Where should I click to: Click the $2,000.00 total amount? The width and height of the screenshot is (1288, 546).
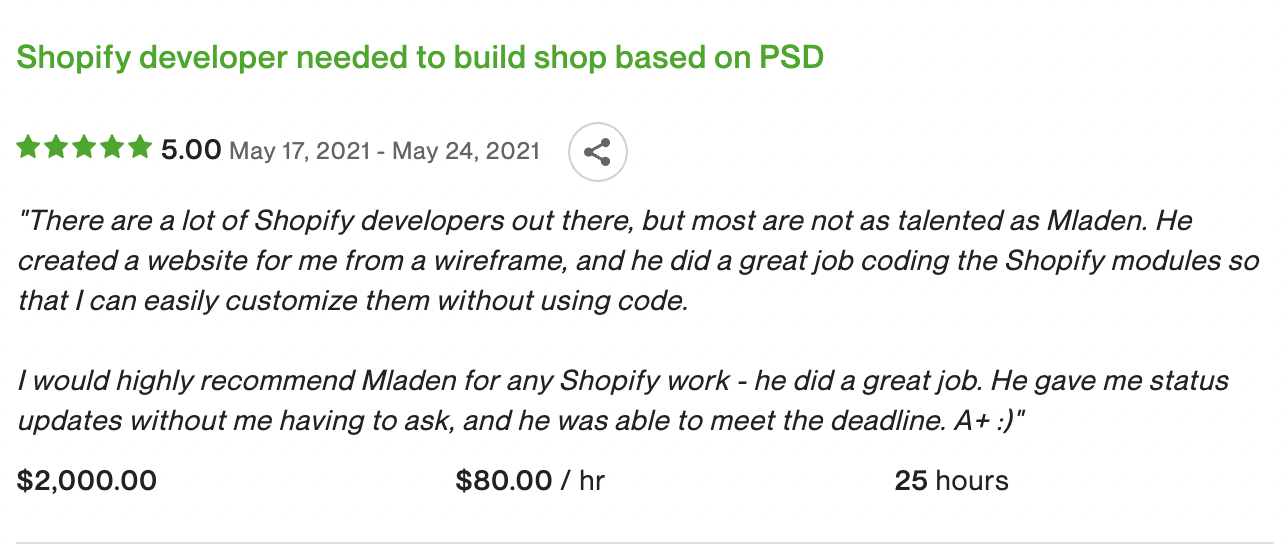tap(87, 481)
